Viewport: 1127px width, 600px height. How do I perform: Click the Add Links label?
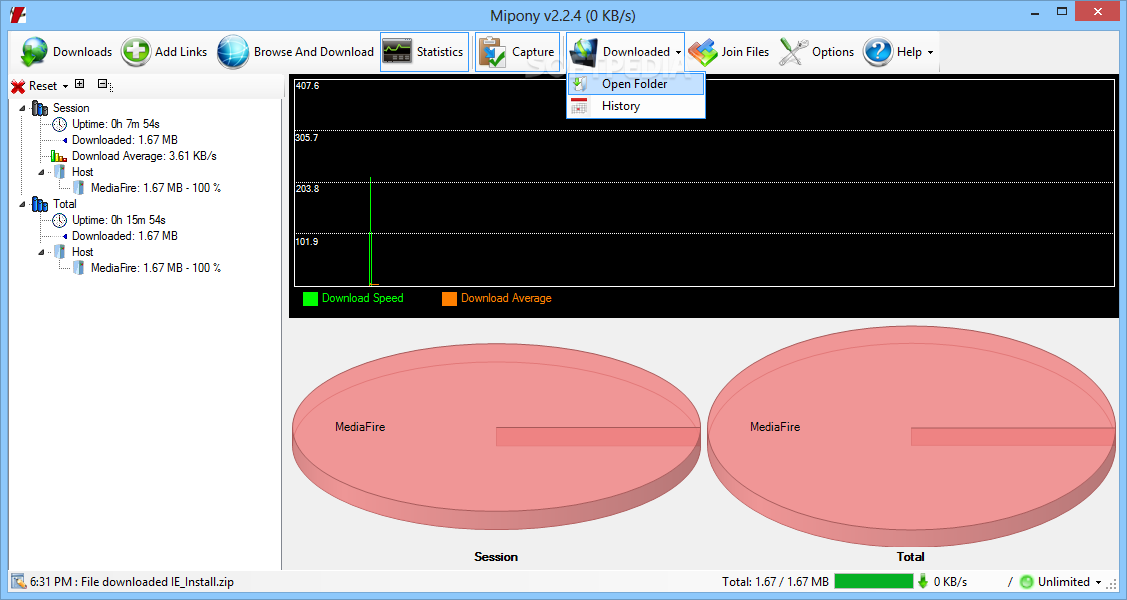tap(181, 52)
